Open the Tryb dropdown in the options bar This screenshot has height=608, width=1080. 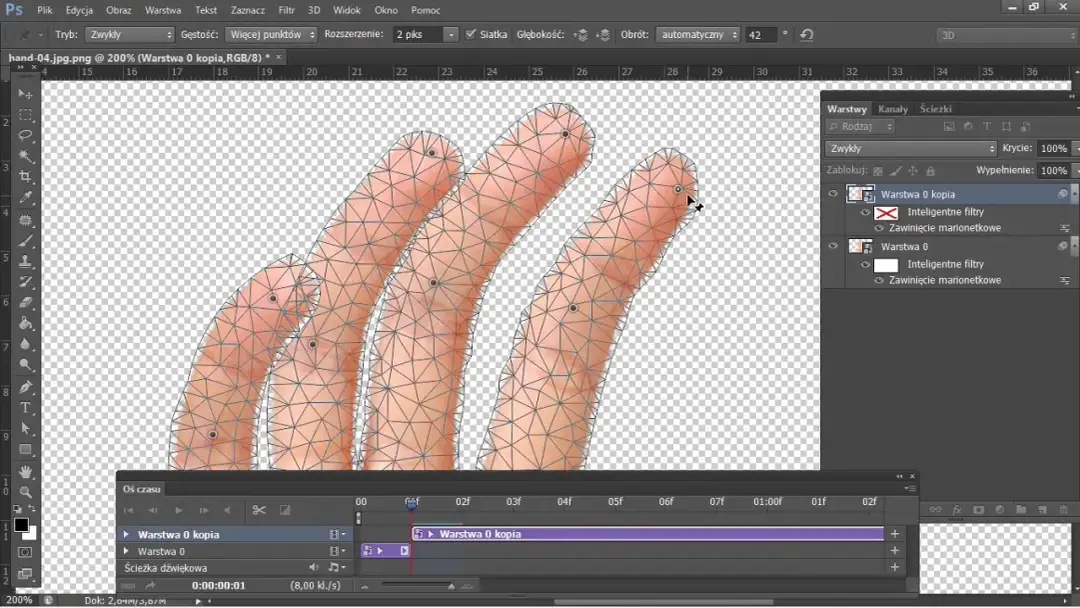(130, 34)
